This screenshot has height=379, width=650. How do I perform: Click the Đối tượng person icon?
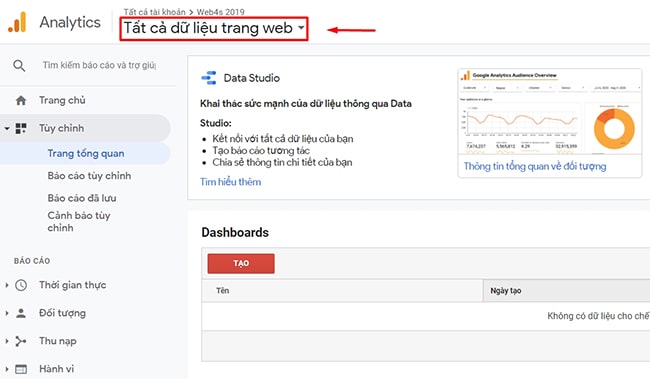click(21, 313)
